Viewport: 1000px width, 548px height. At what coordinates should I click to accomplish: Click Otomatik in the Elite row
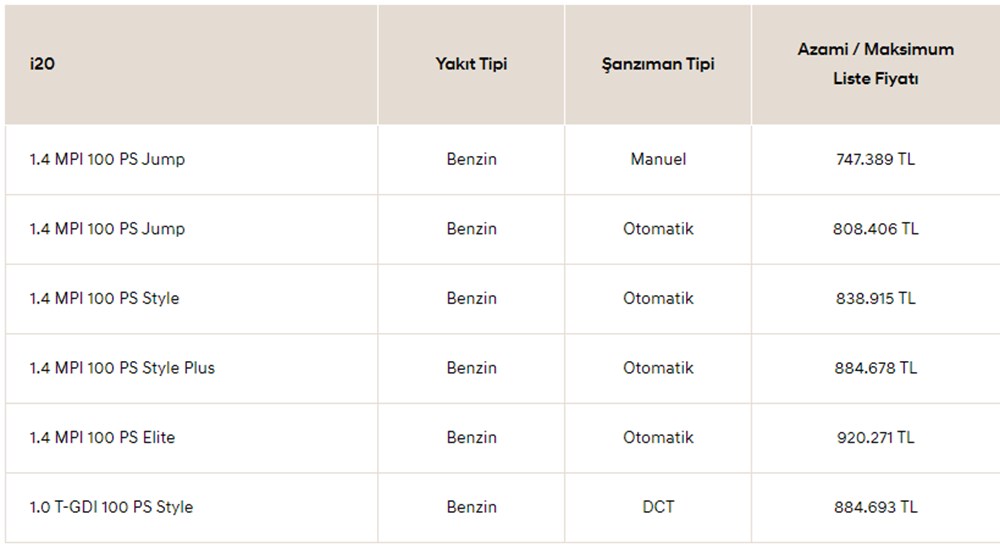click(658, 437)
